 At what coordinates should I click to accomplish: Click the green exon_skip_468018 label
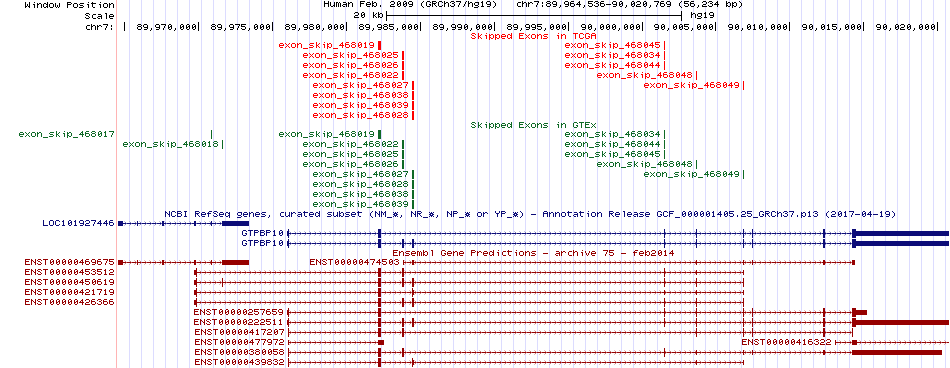[170, 144]
